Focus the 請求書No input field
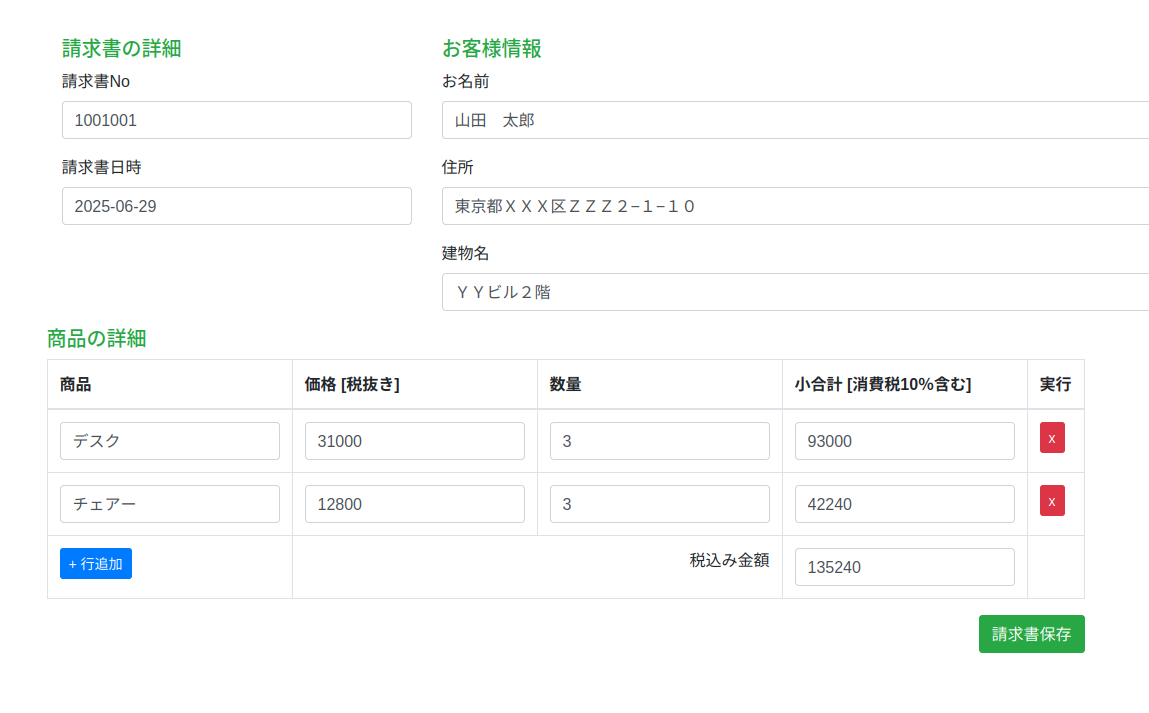The width and height of the screenshot is (1149, 713). click(x=237, y=120)
